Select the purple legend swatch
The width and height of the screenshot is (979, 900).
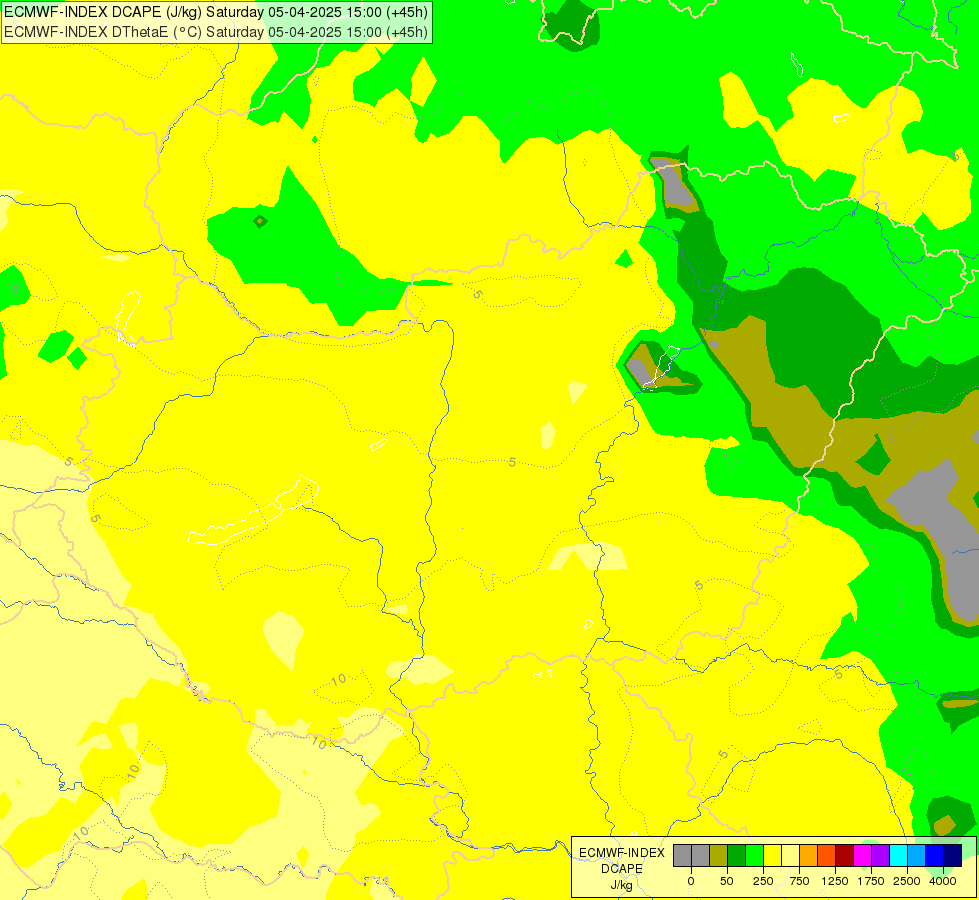pos(880,856)
